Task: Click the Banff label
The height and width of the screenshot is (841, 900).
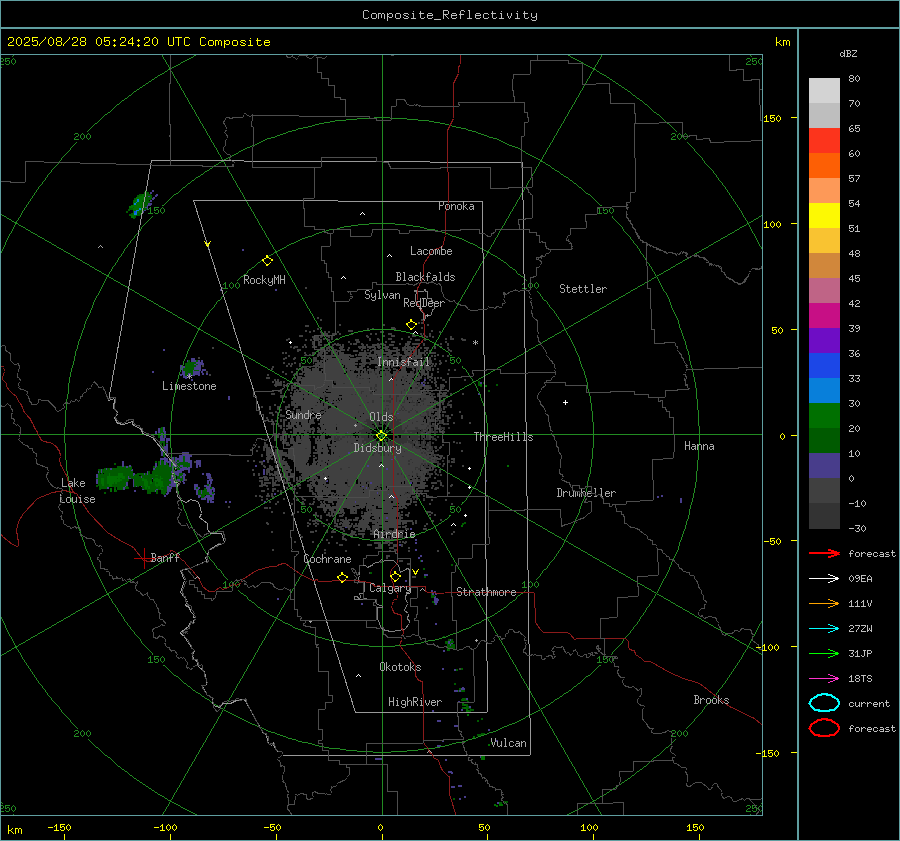Action: tap(165, 557)
